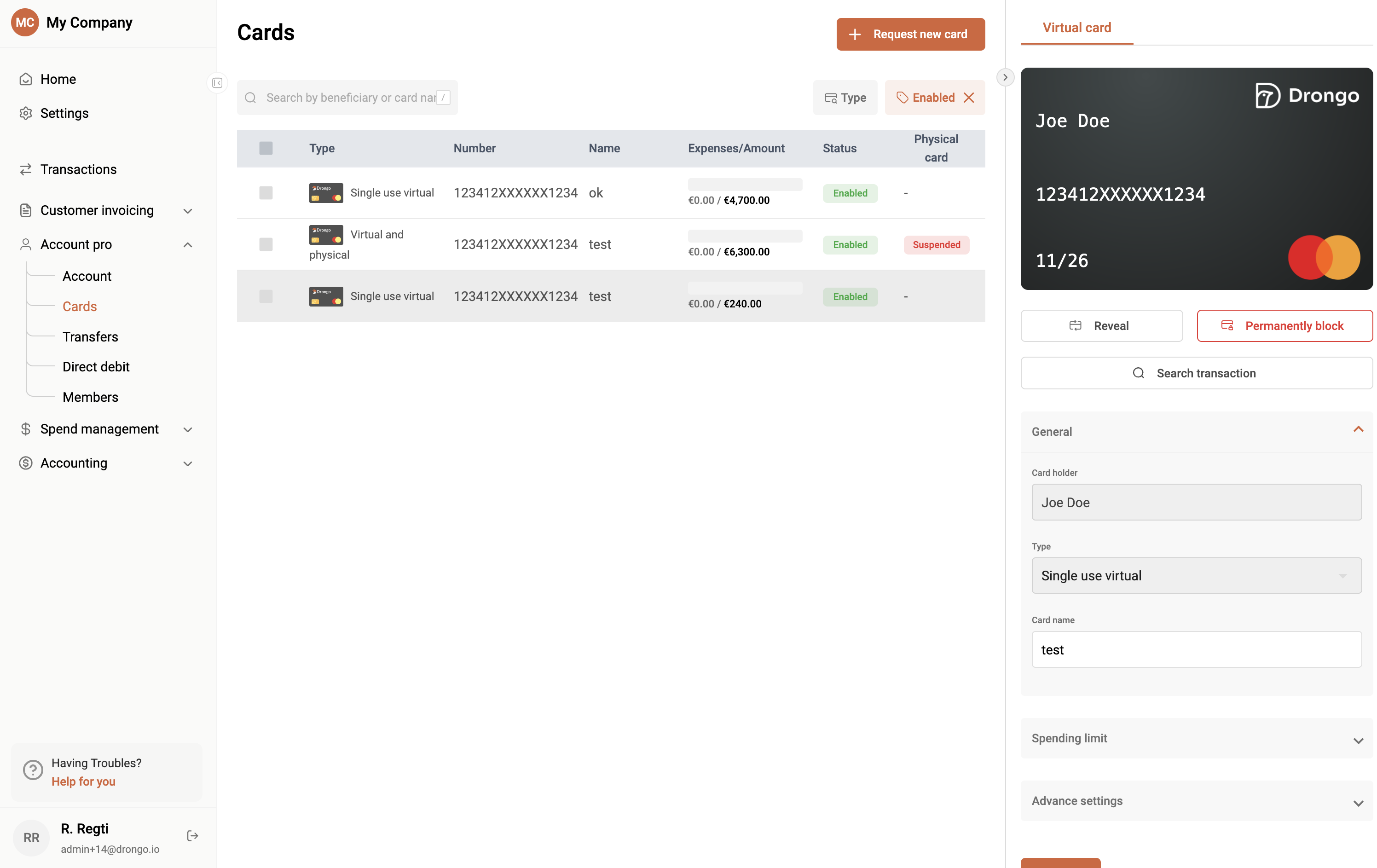Click the search magnifier icon in the cards search
The image size is (1377, 868).
[x=250, y=98]
